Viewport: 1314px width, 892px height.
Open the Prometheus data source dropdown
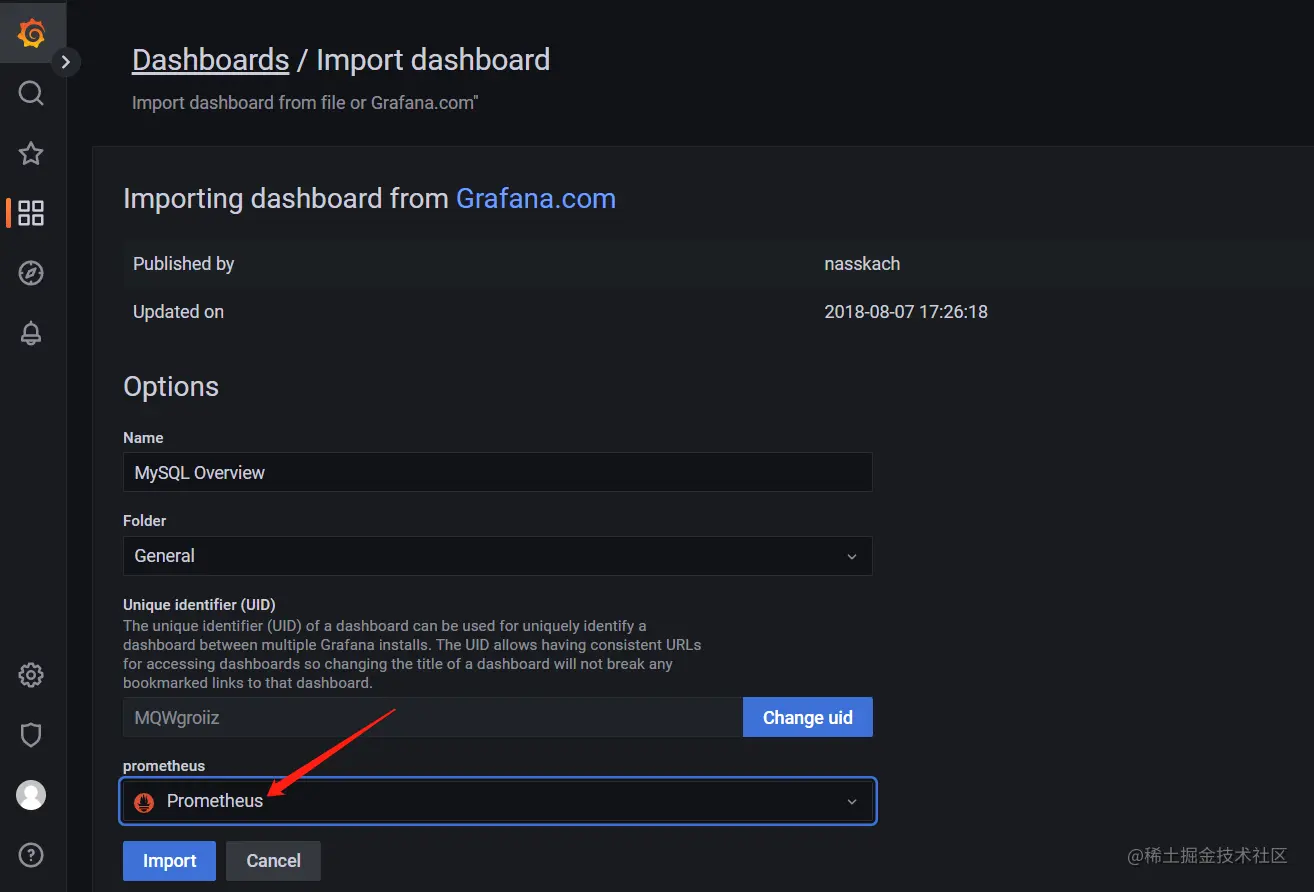[498, 801]
